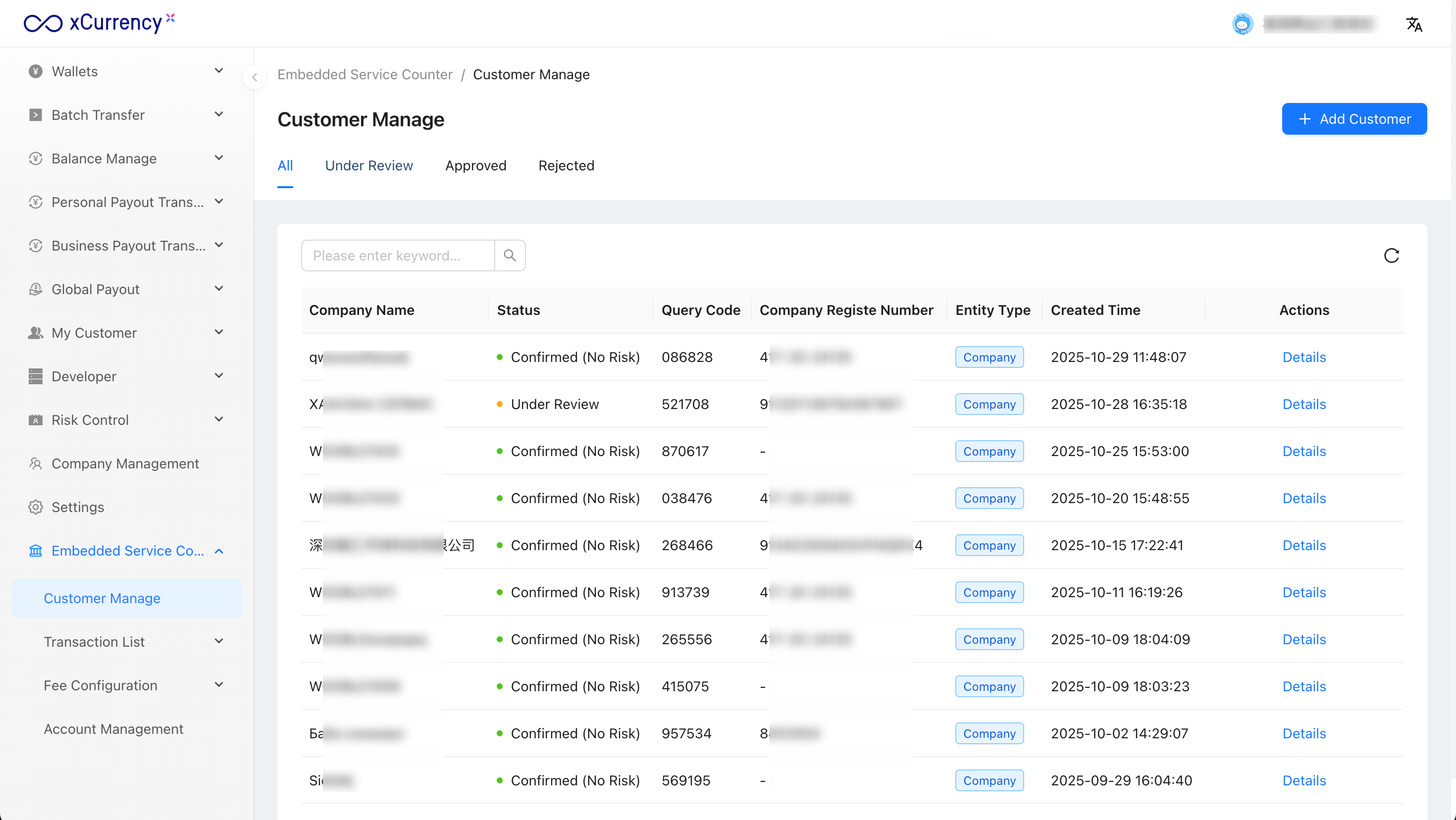Click the Company Management icon
The image size is (1456, 820).
[36, 463]
